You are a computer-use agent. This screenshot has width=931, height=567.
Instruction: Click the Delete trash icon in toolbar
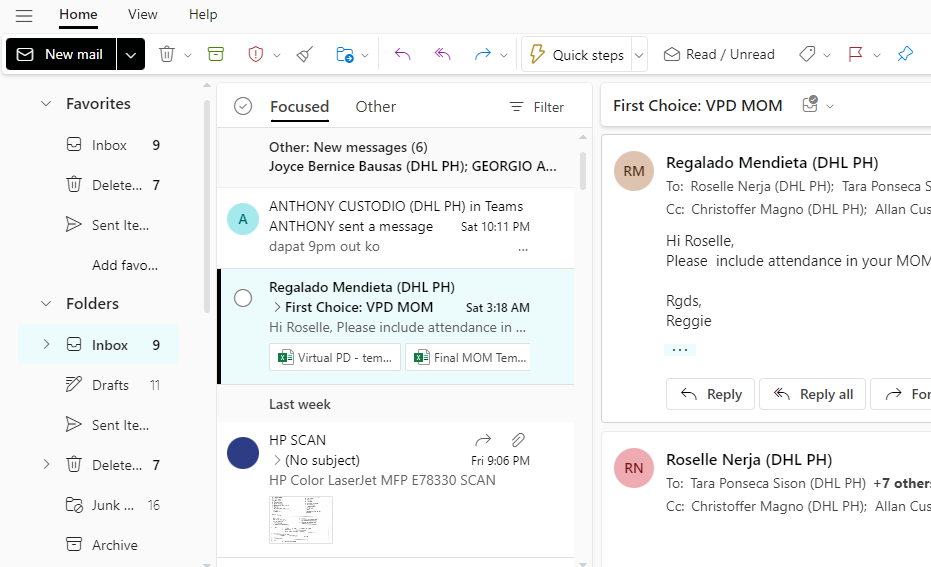click(x=167, y=55)
